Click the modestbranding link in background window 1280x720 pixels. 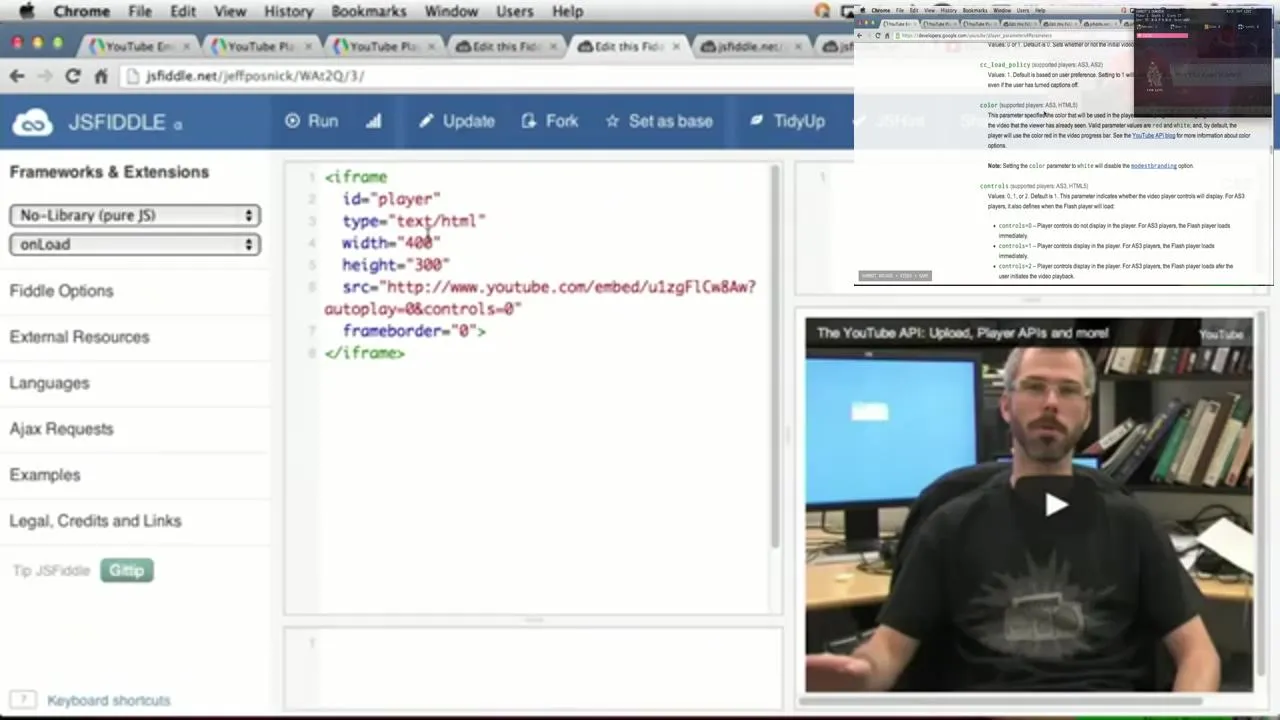pos(1153,166)
